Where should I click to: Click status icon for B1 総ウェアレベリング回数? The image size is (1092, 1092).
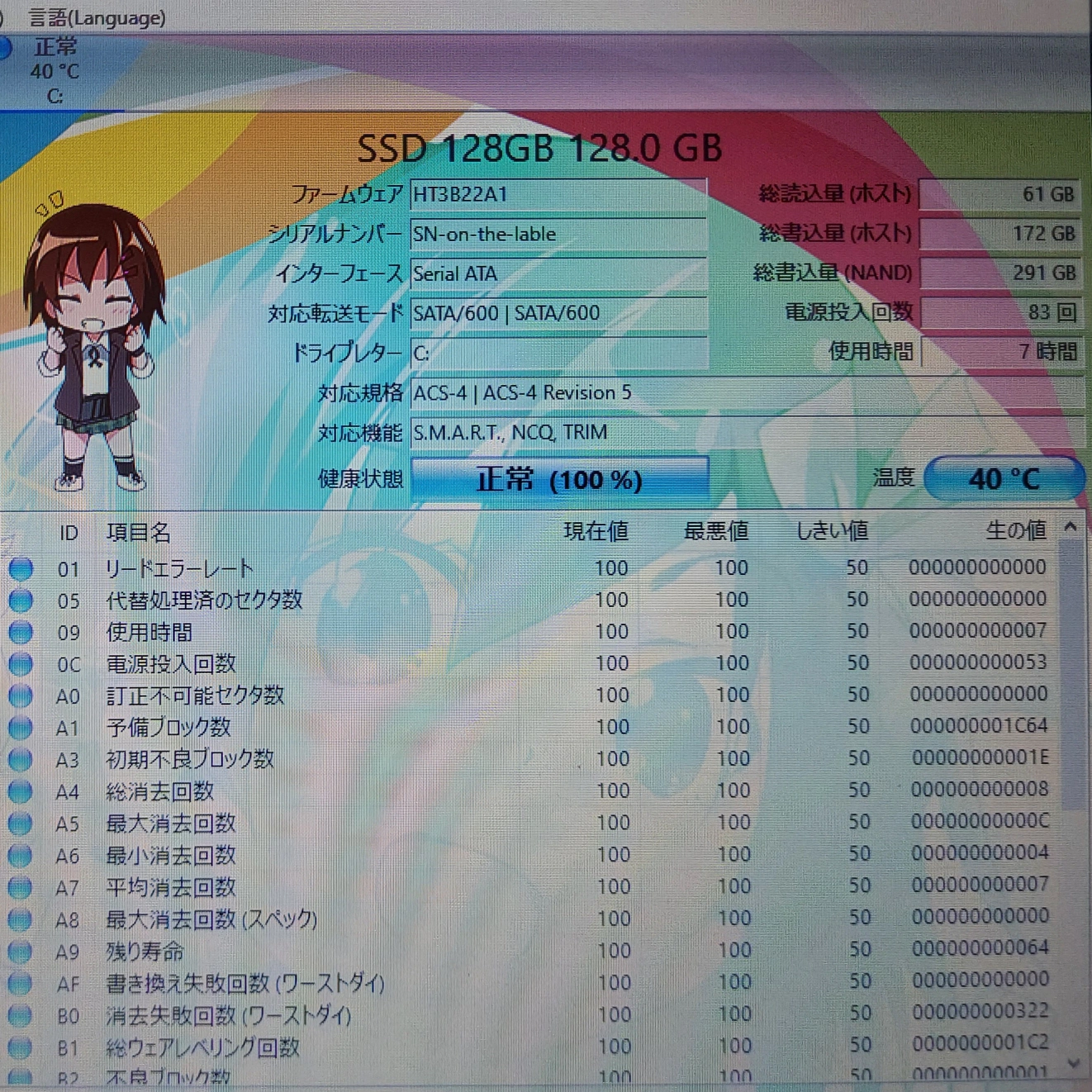point(21,1047)
